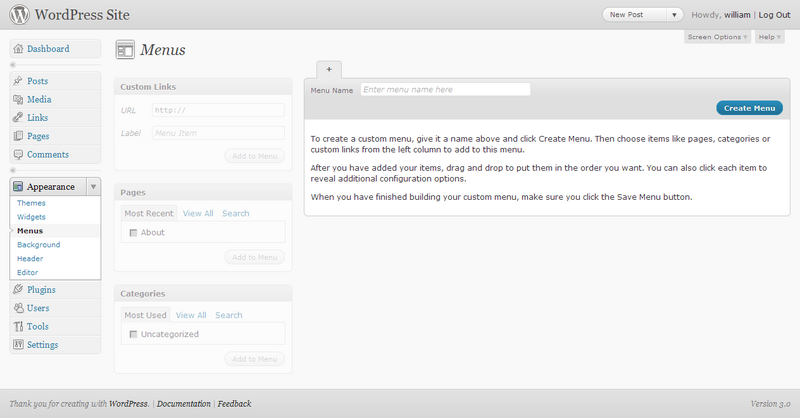Open the Comments menu item
The width and height of the screenshot is (800, 418).
click(x=55, y=154)
